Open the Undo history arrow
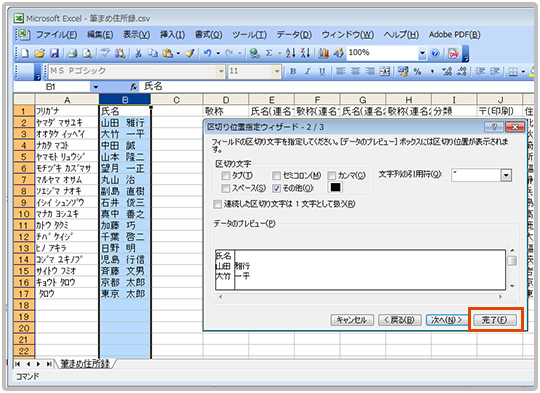The height and width of the screenshot is (393, 540). click(218, 53)
